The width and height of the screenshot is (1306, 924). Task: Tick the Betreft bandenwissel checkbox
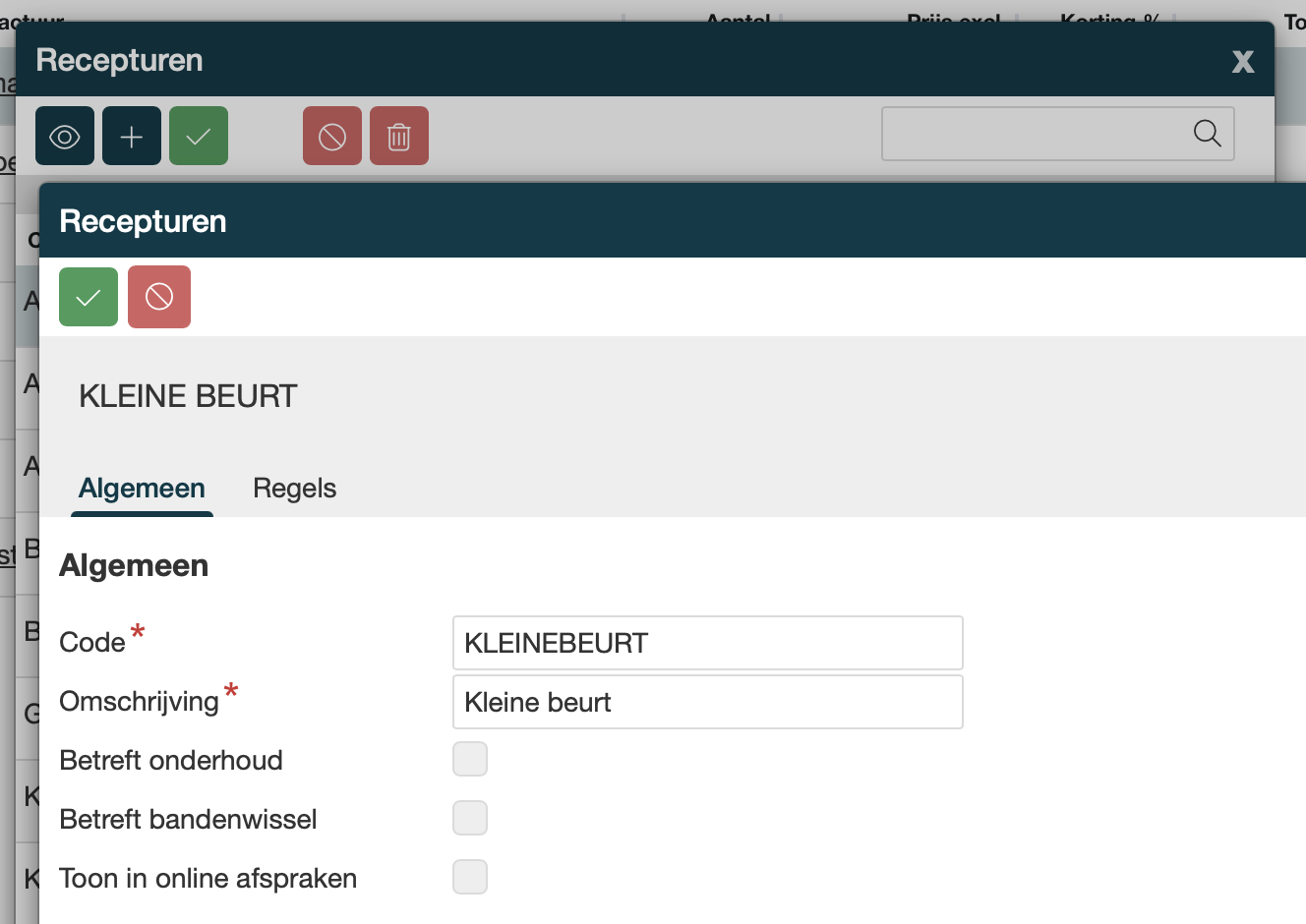click(x=470, y=819)
